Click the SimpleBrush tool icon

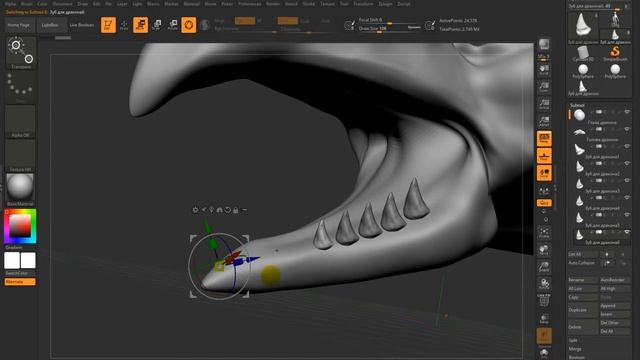pos(615,53)
